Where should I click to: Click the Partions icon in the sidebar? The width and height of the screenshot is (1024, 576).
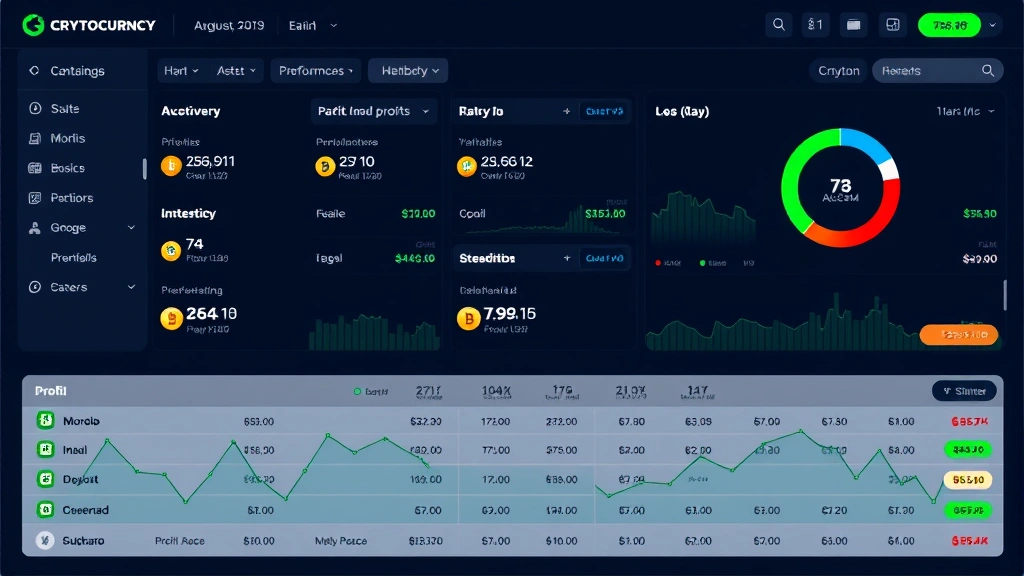point(37,197)
